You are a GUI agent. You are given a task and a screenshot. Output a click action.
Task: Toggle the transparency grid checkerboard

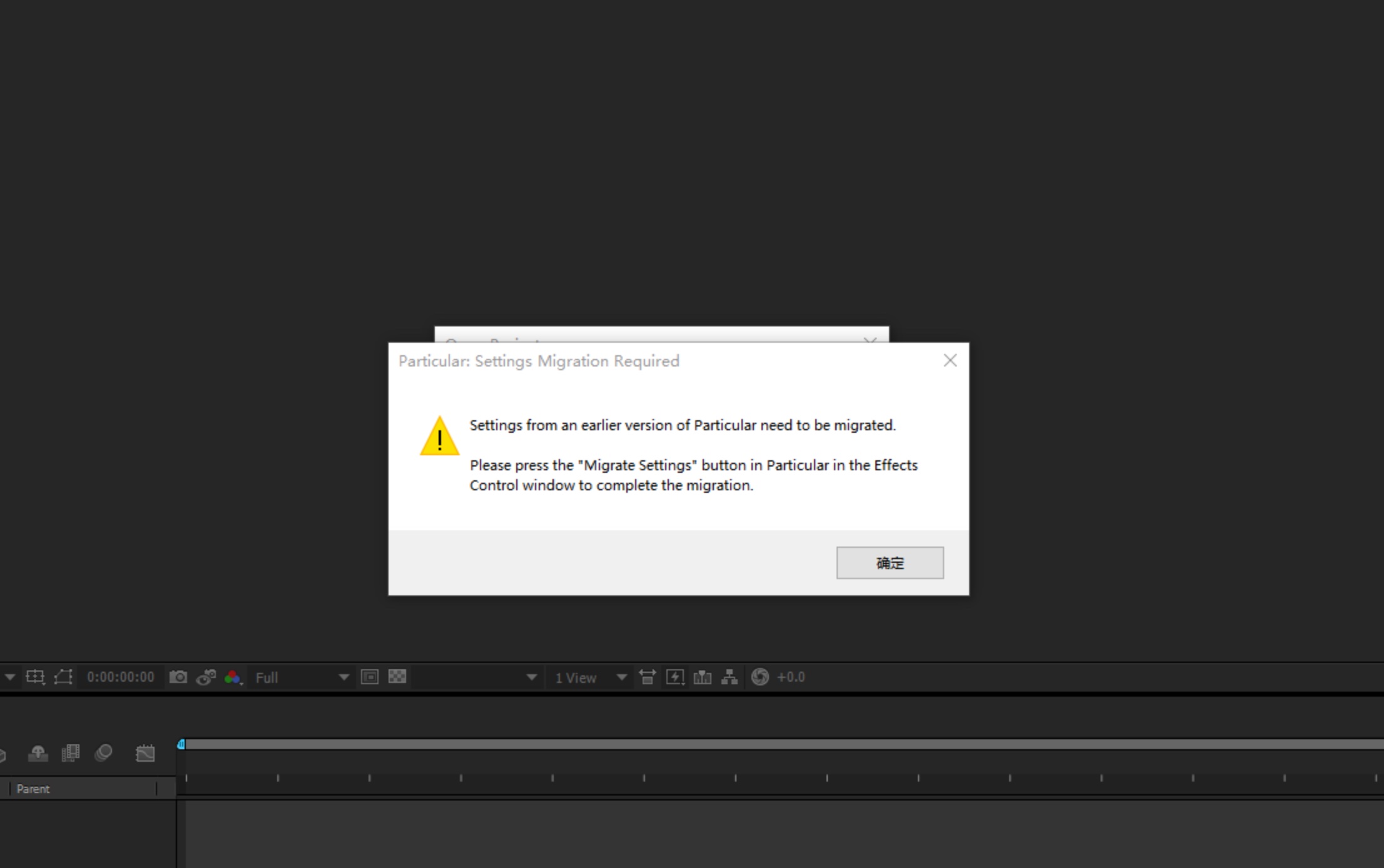click(x=397, y=677)
